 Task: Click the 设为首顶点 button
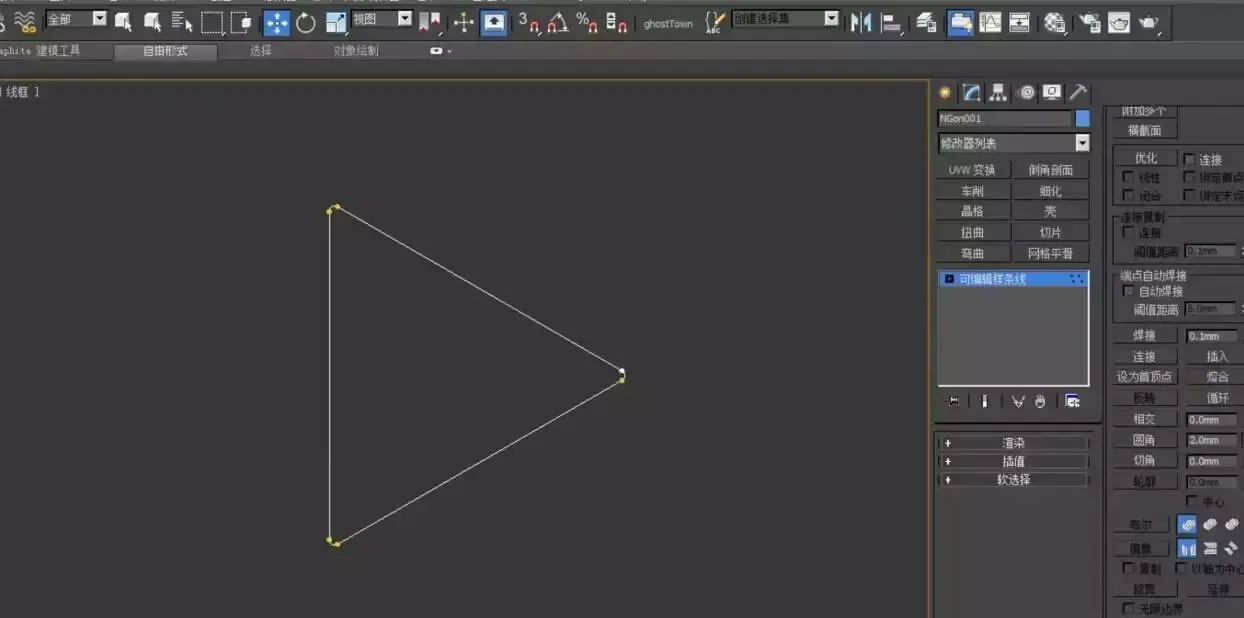click(1145, 377)
